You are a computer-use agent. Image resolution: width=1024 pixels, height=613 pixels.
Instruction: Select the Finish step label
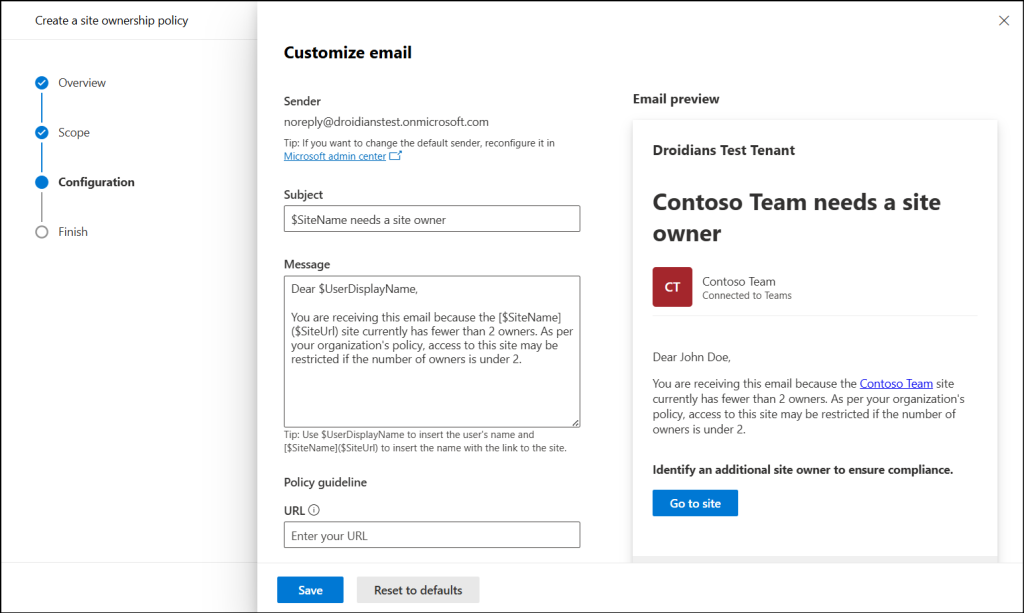[72, 232]
